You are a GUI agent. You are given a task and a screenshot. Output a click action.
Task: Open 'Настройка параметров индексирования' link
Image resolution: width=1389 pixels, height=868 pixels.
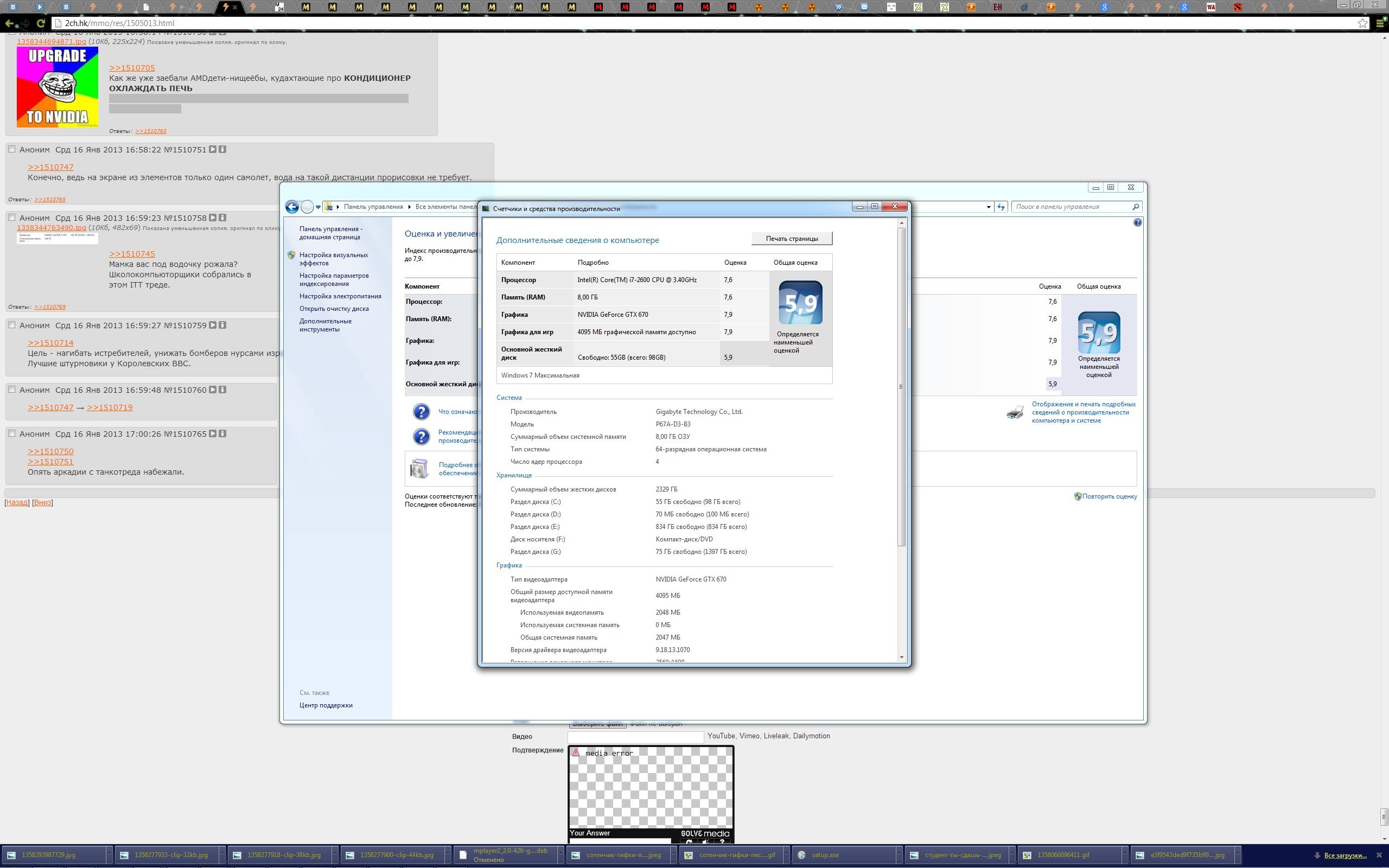click(334, 279)
